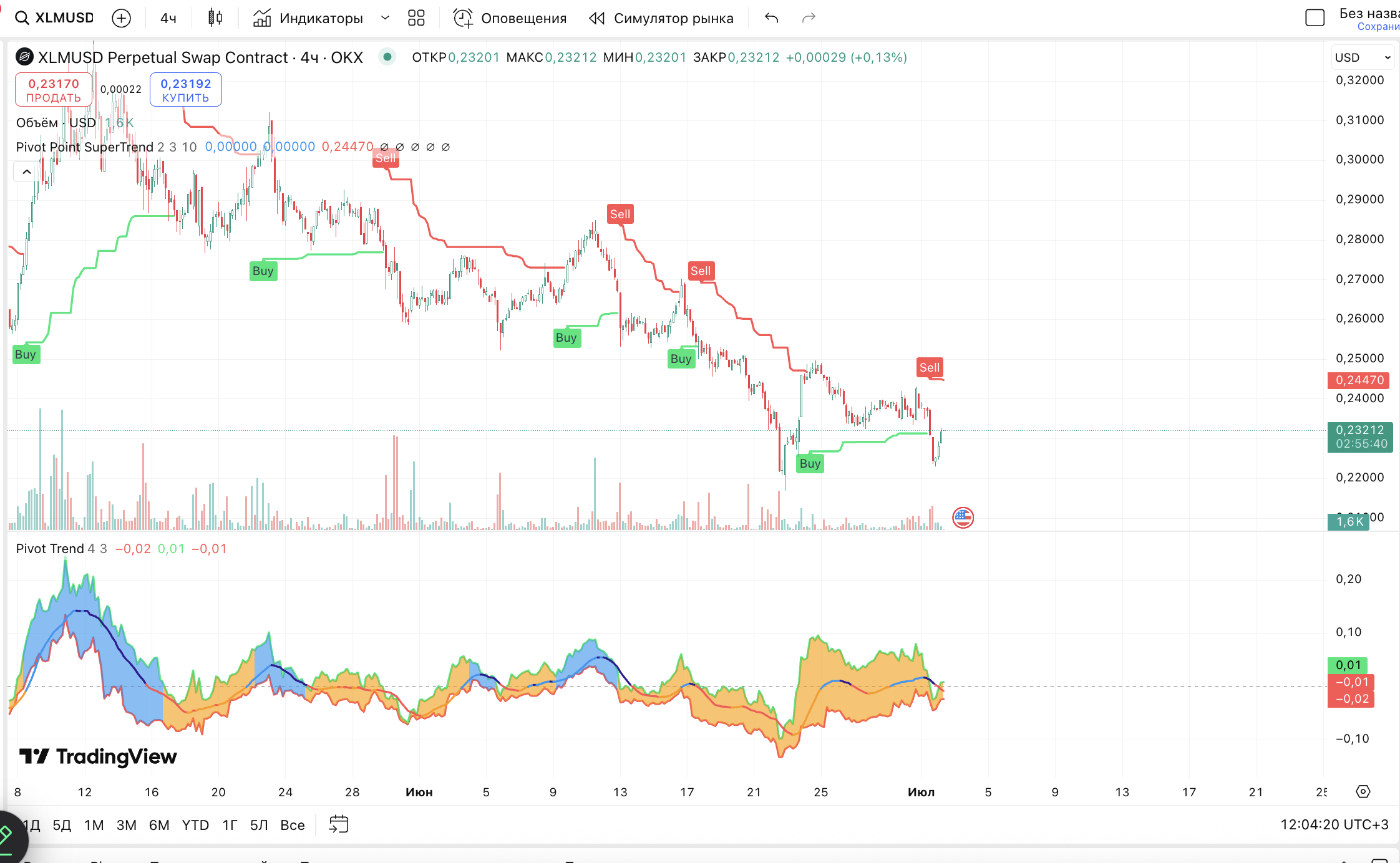
Task: Click the US flag economic event icon
Action: [x=963, y=517]
